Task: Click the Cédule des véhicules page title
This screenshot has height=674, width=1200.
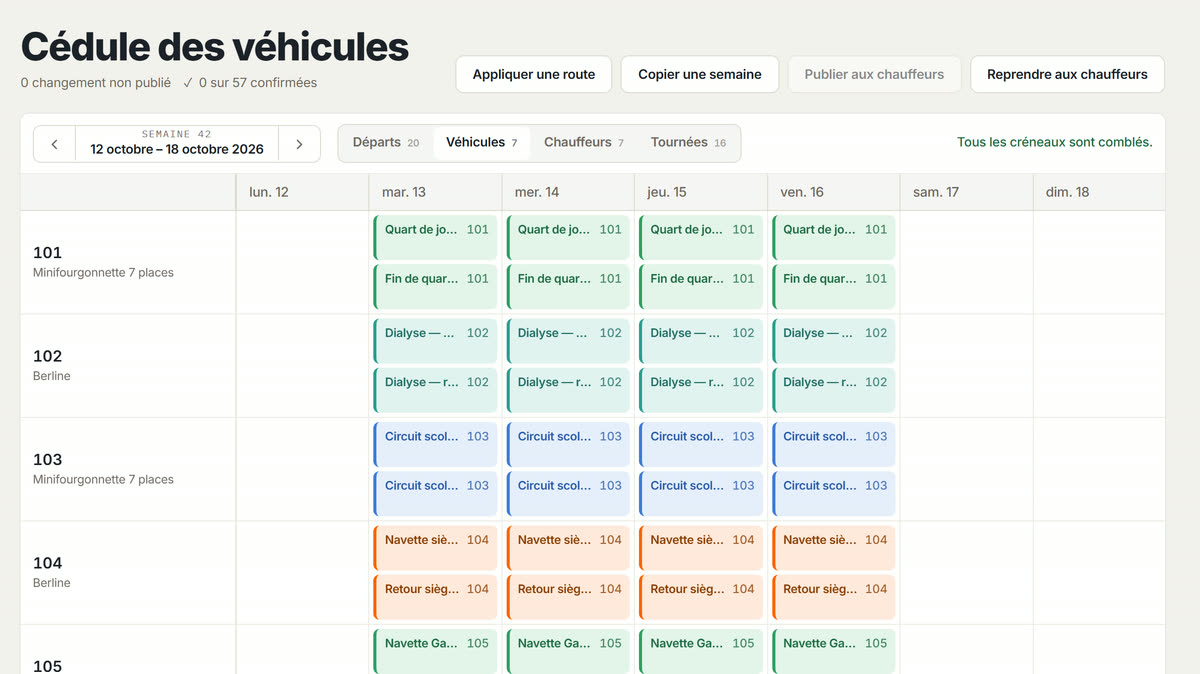Action: click(215, 46)
